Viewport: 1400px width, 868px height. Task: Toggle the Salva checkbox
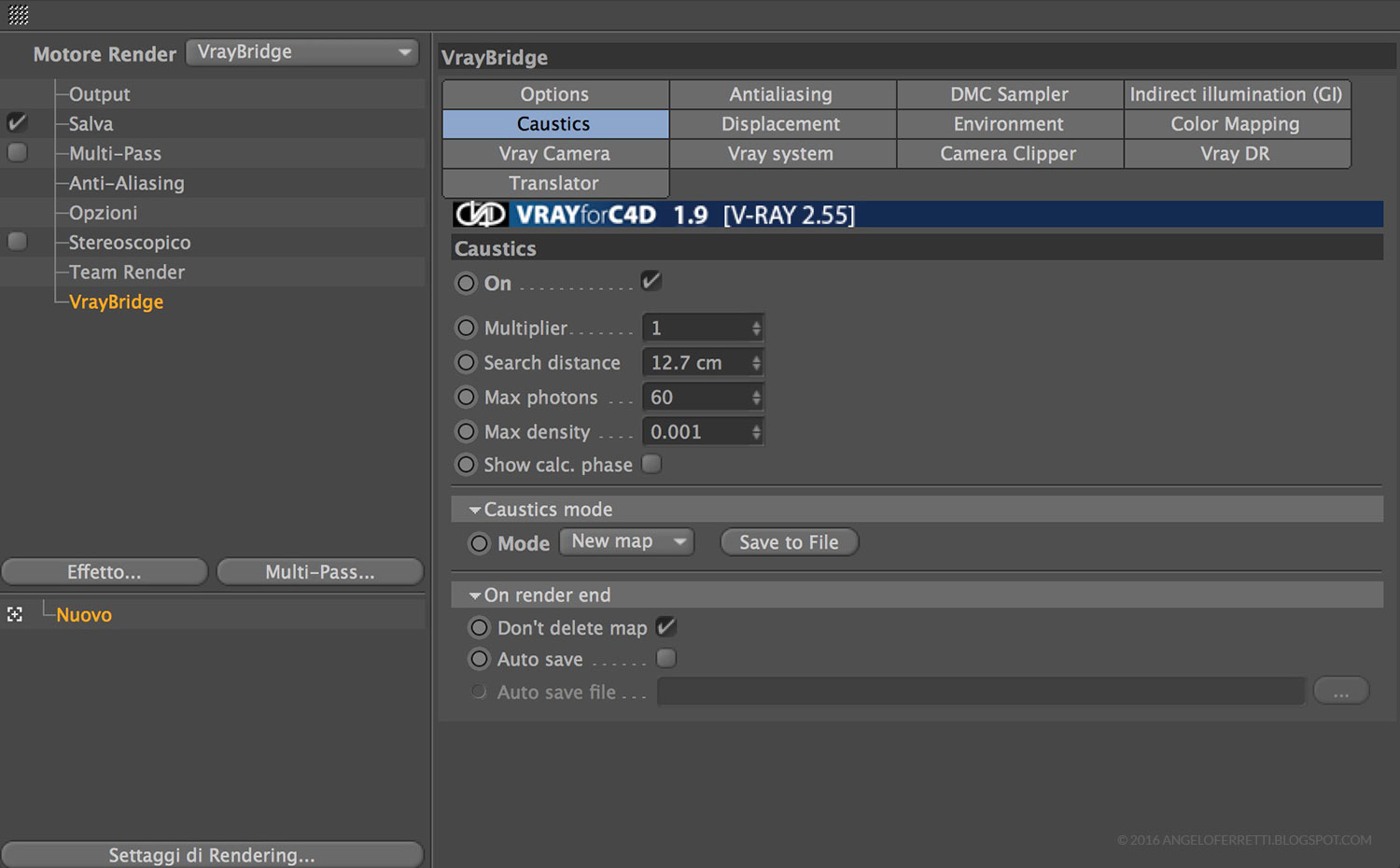click(x=17, y=122)
